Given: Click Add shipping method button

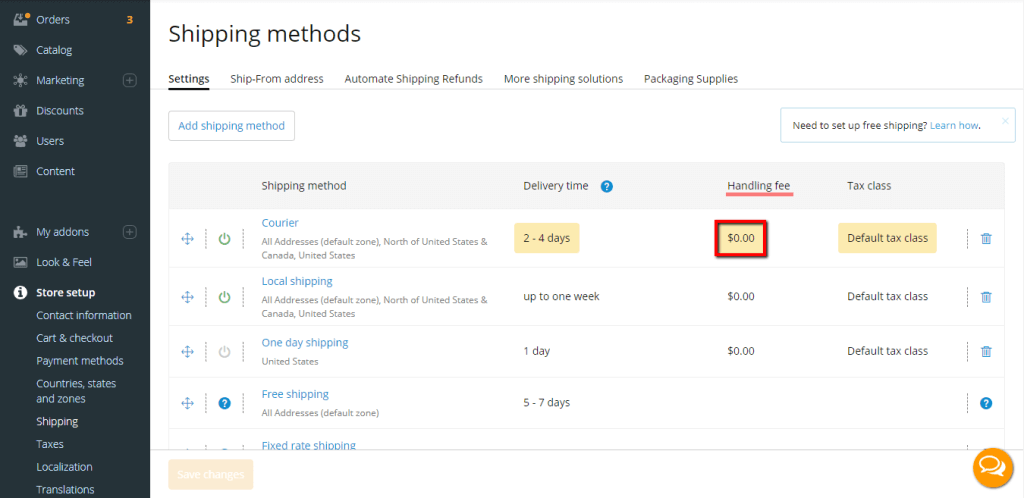Looking at the screenshot, I should (231, 126).
